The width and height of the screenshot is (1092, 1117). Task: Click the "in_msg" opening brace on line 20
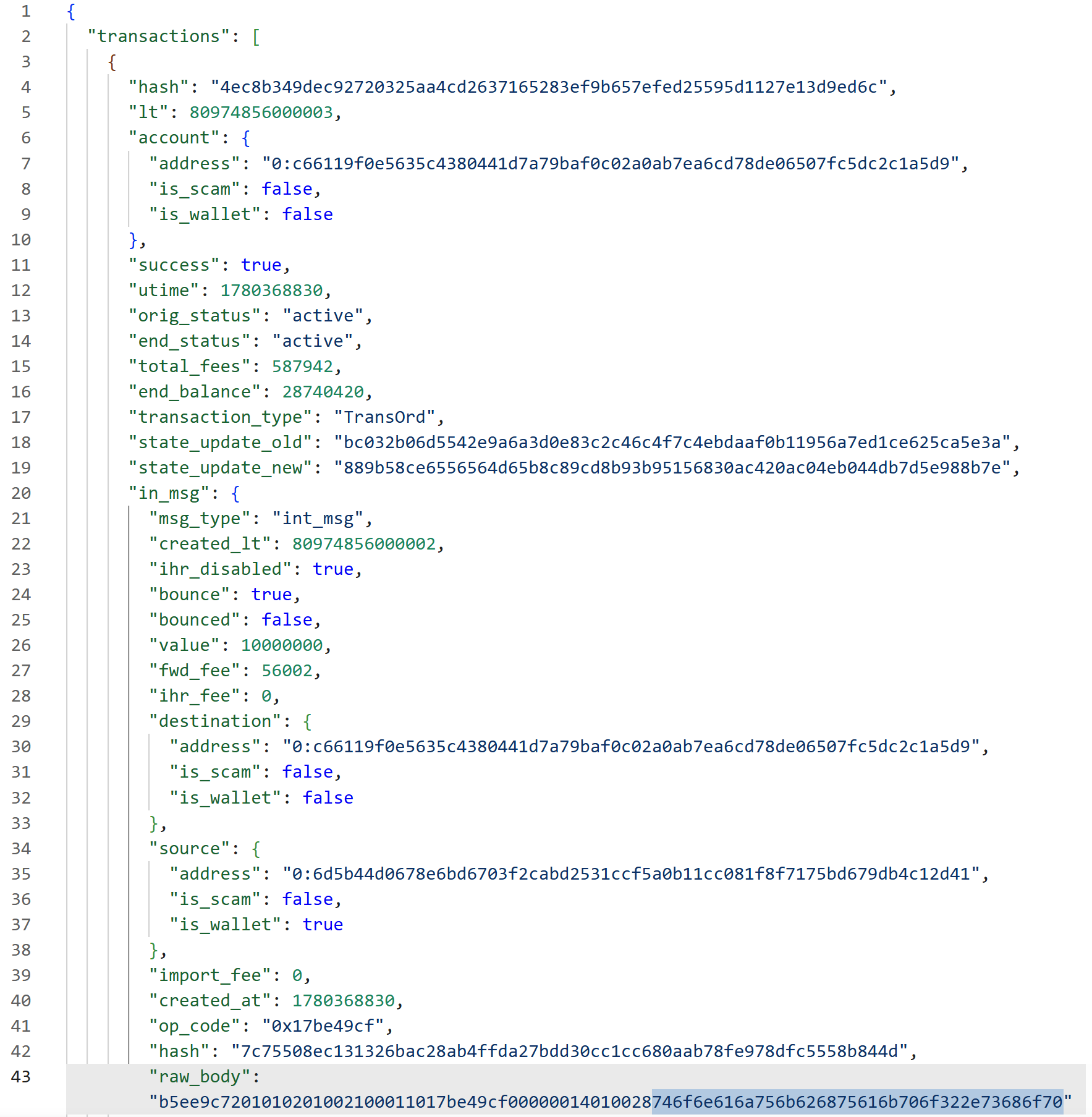235,493
